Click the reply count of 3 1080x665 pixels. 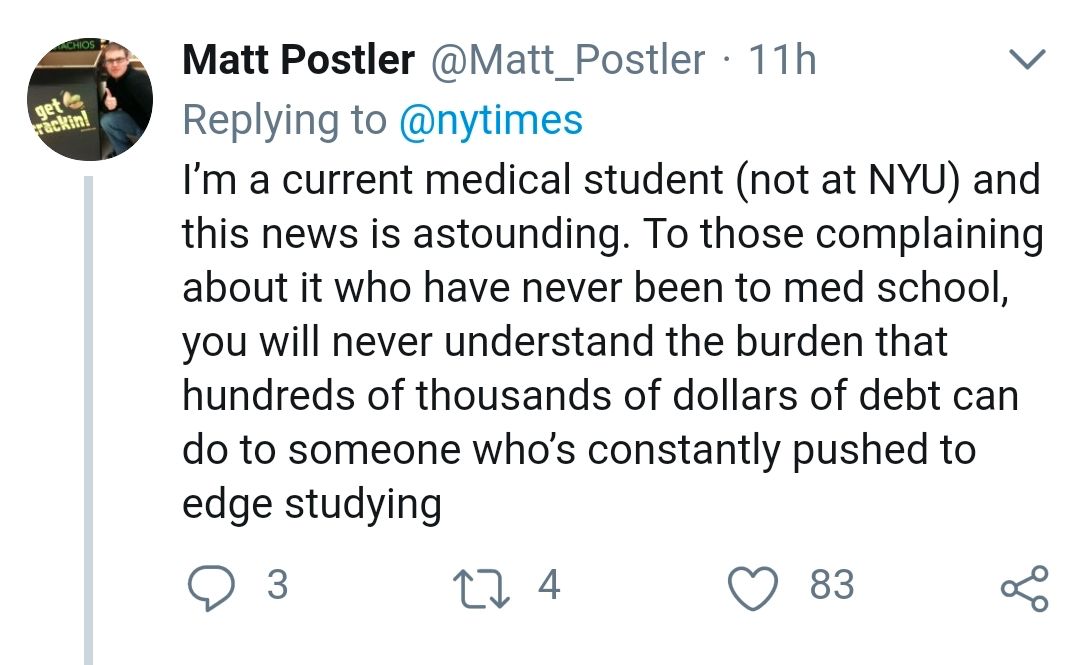(x=277, y=585)
